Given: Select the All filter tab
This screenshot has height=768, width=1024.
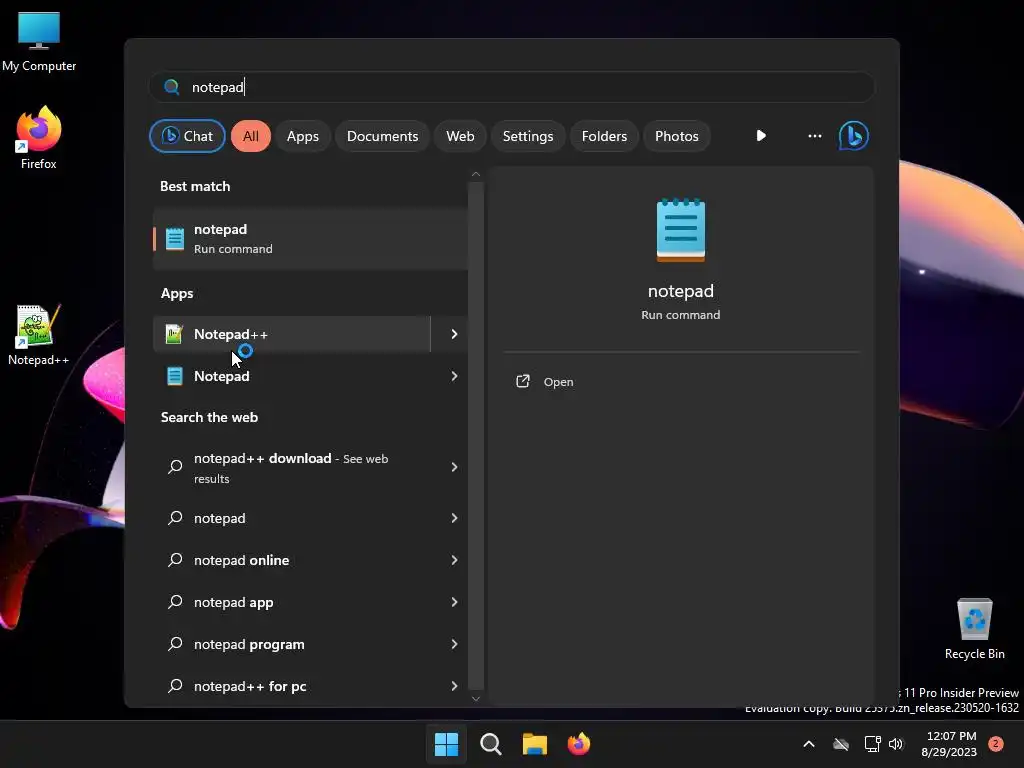Looking at the screenshot, I should (251, 136).
